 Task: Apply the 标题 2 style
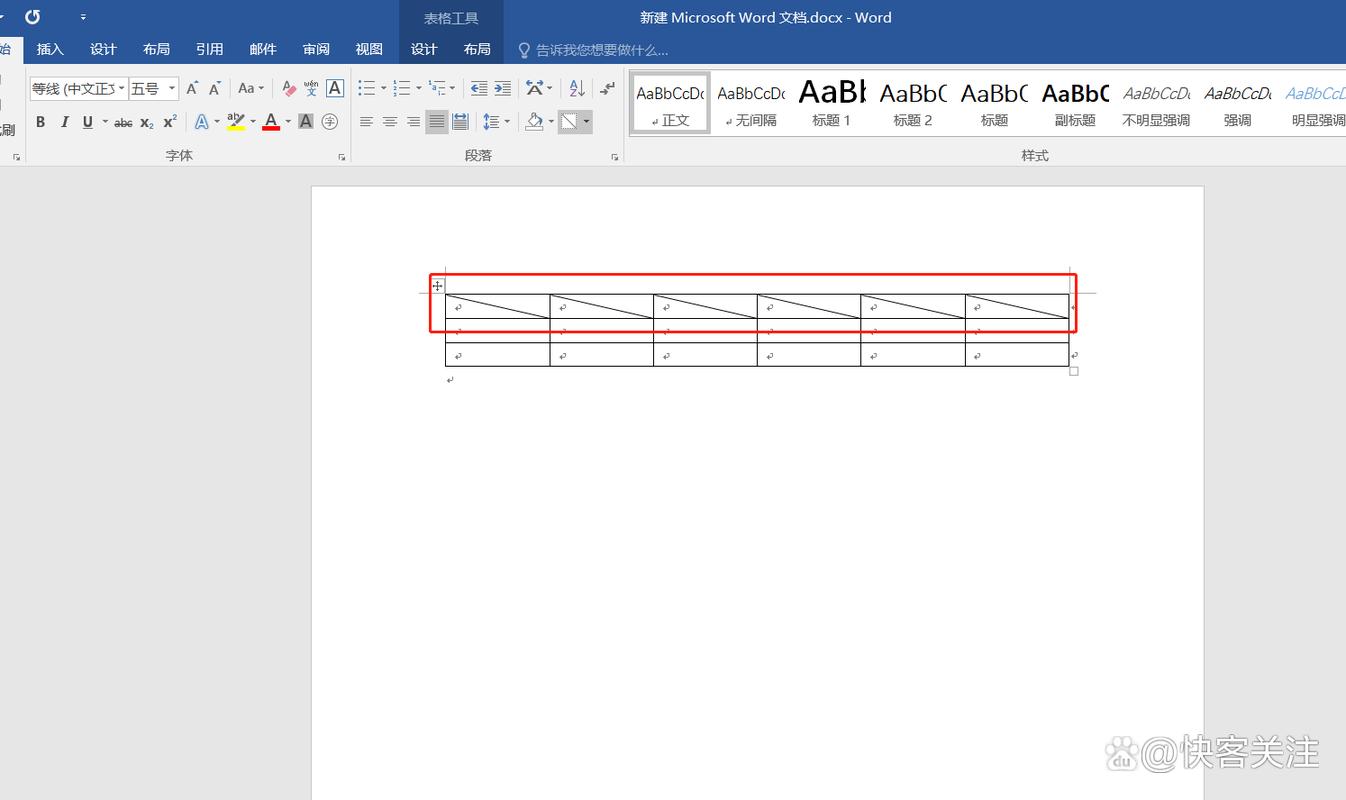pyautogui.click(x=913, y=103)
